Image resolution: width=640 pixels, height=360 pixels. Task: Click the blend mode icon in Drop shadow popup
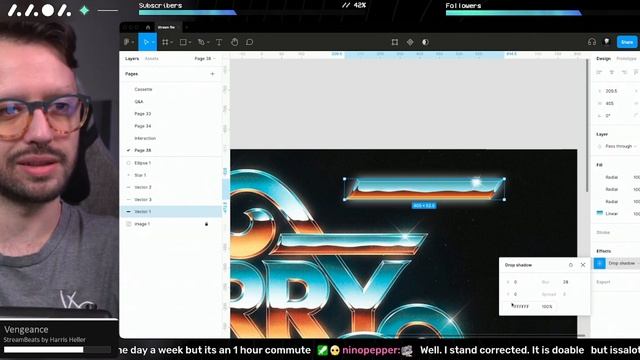[x=571, y=265]
